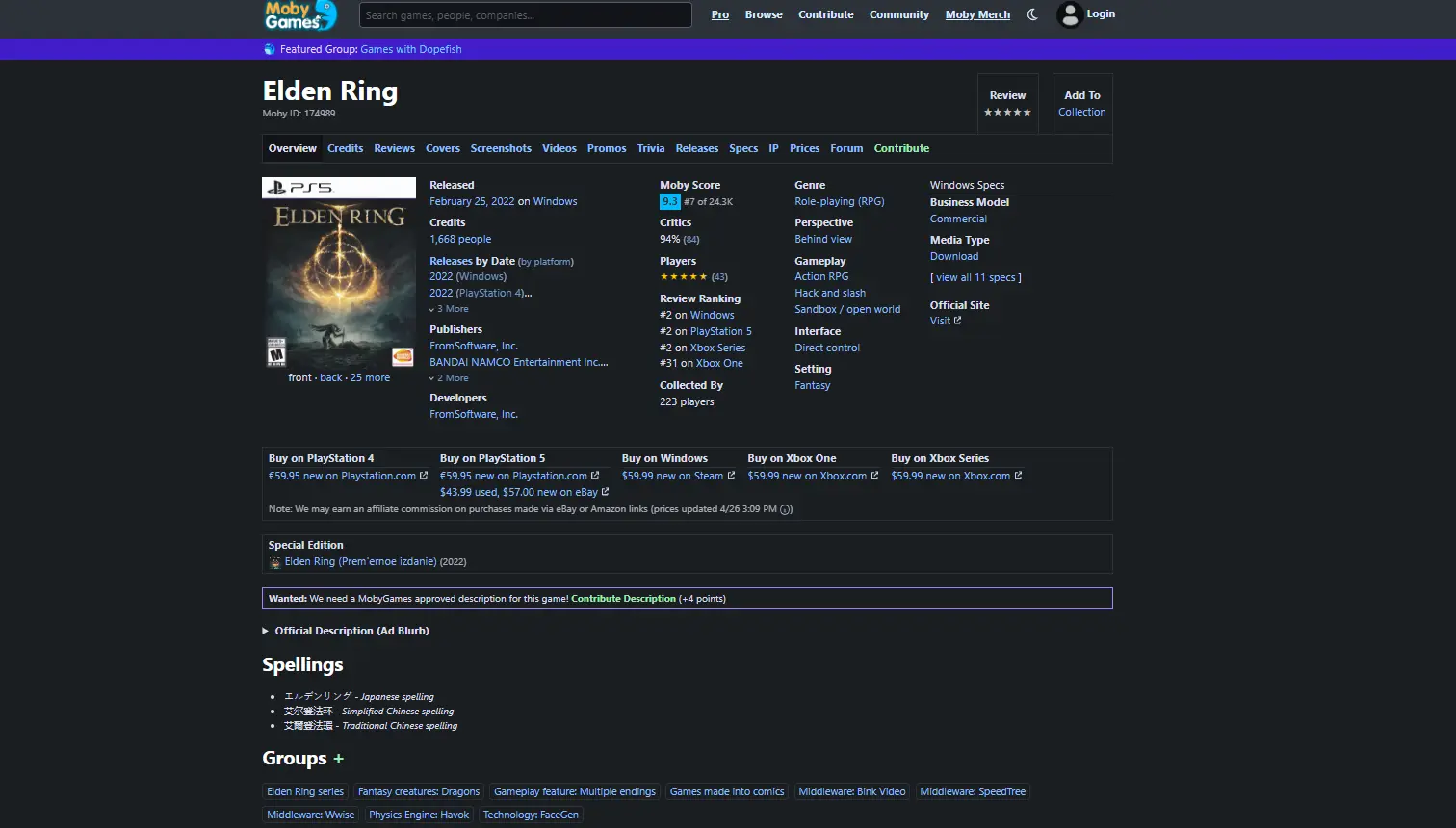
Task: Open the Forum tab
Action: 846,148
